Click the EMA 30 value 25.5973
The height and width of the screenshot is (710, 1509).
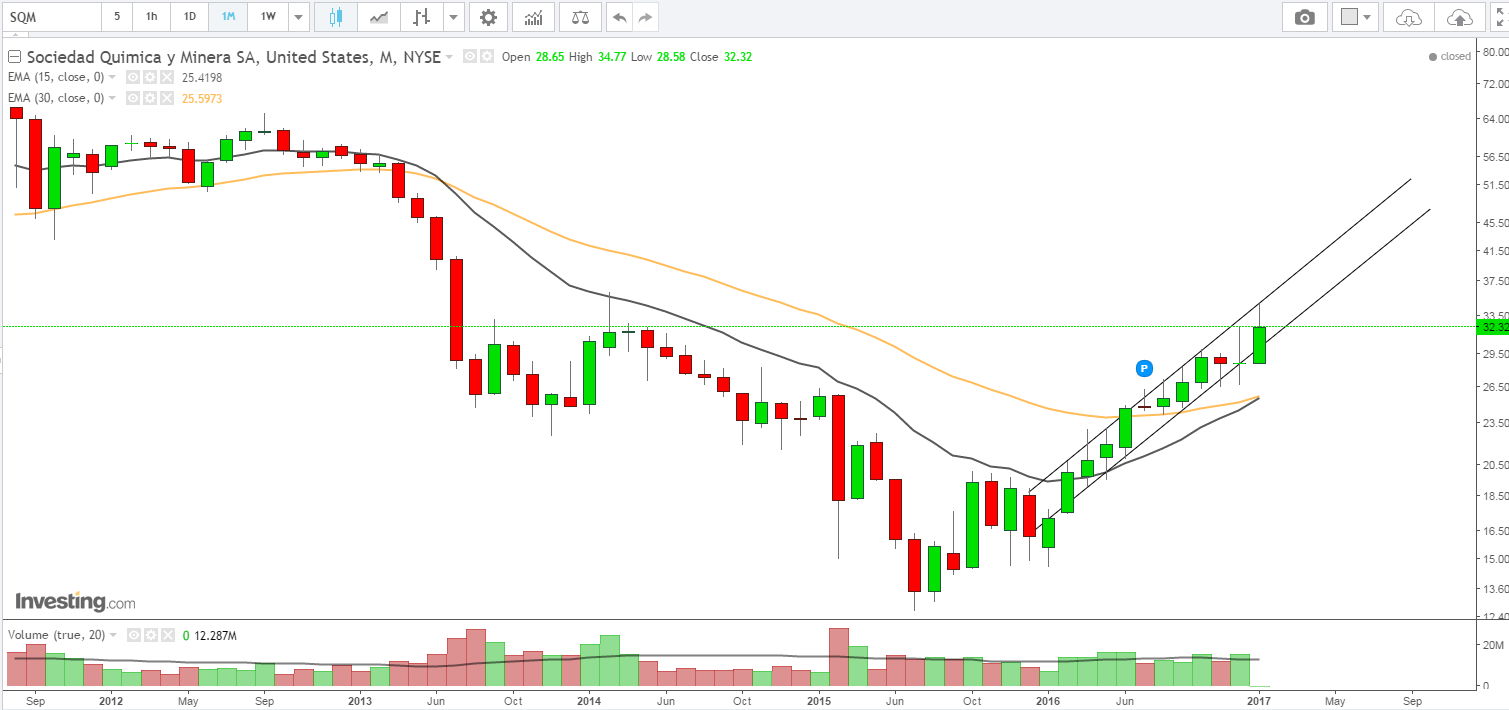[x=201, y=98]
